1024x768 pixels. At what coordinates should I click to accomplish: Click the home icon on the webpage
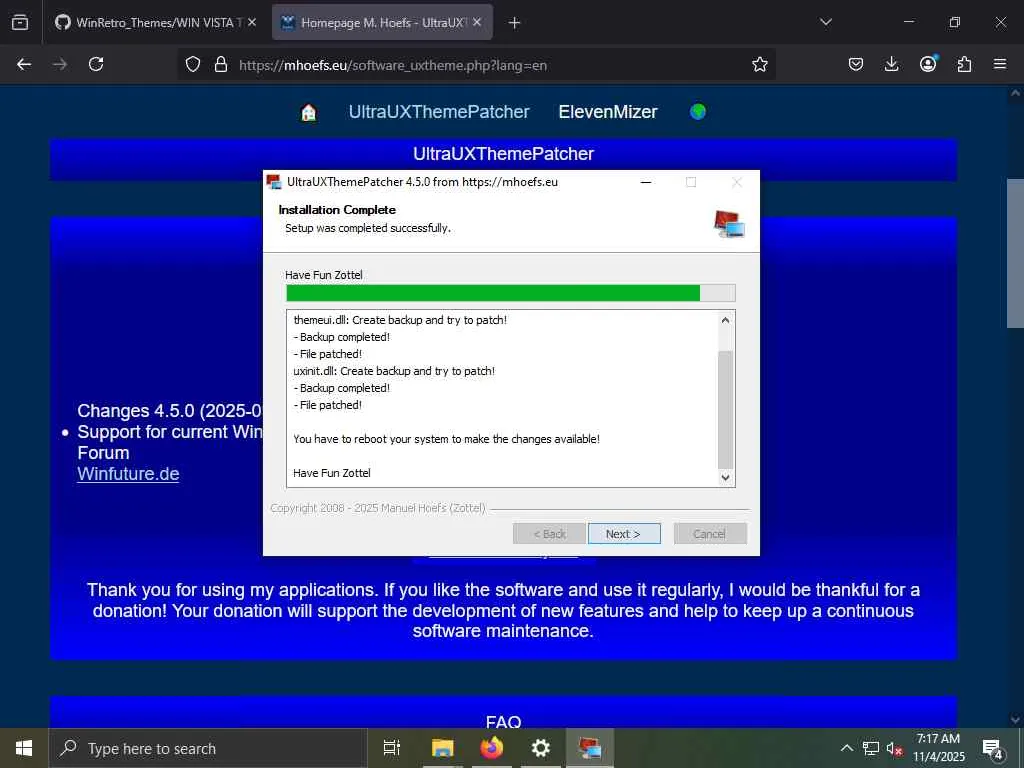click(x=308, y=112)
